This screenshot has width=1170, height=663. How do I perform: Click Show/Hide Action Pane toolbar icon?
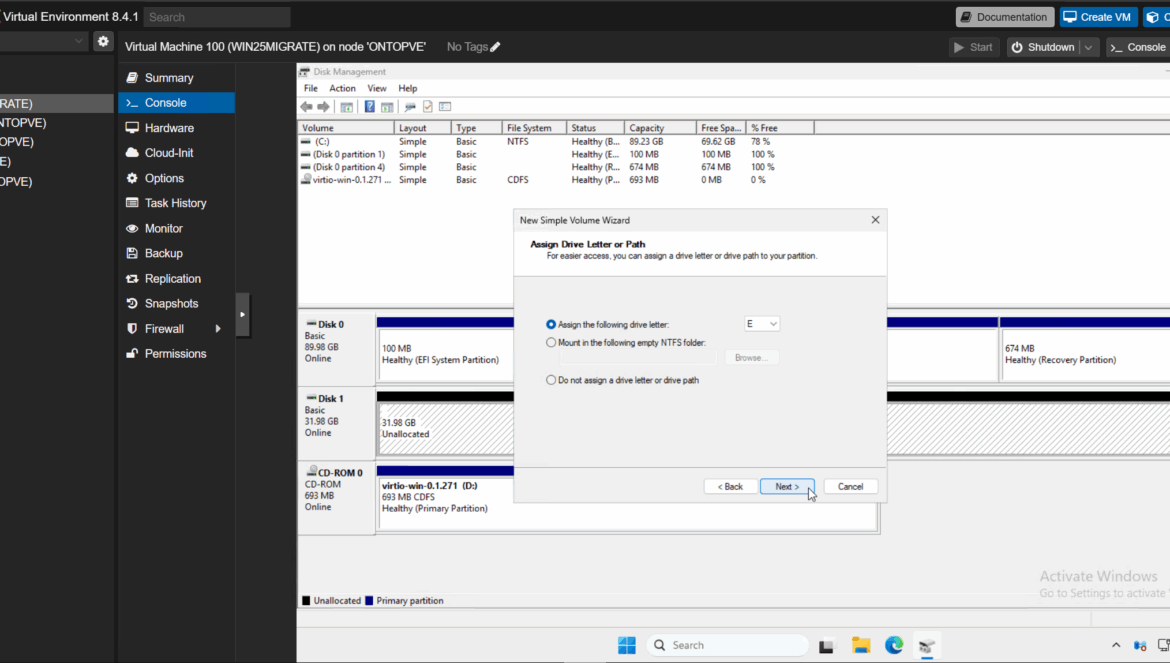[387, 107]
